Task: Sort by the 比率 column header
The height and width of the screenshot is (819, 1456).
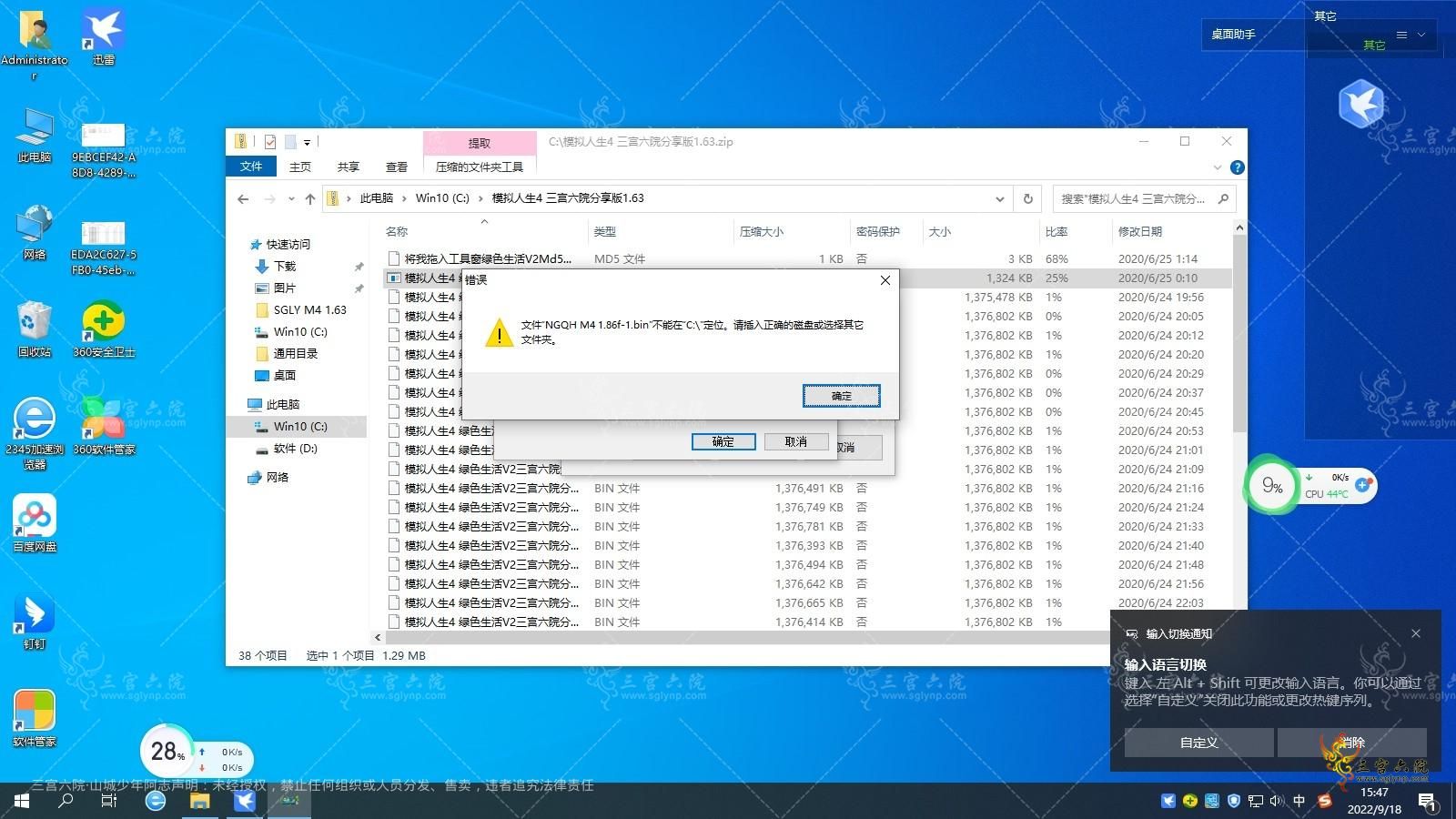Action: 1057,232
